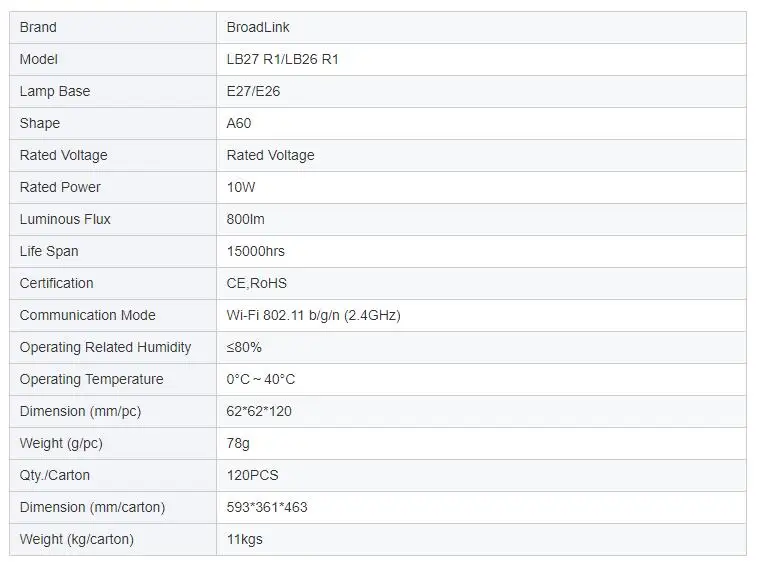Select the Communication Mode label
This screenshot has width=758, height=562.
[x=87, y=315]
